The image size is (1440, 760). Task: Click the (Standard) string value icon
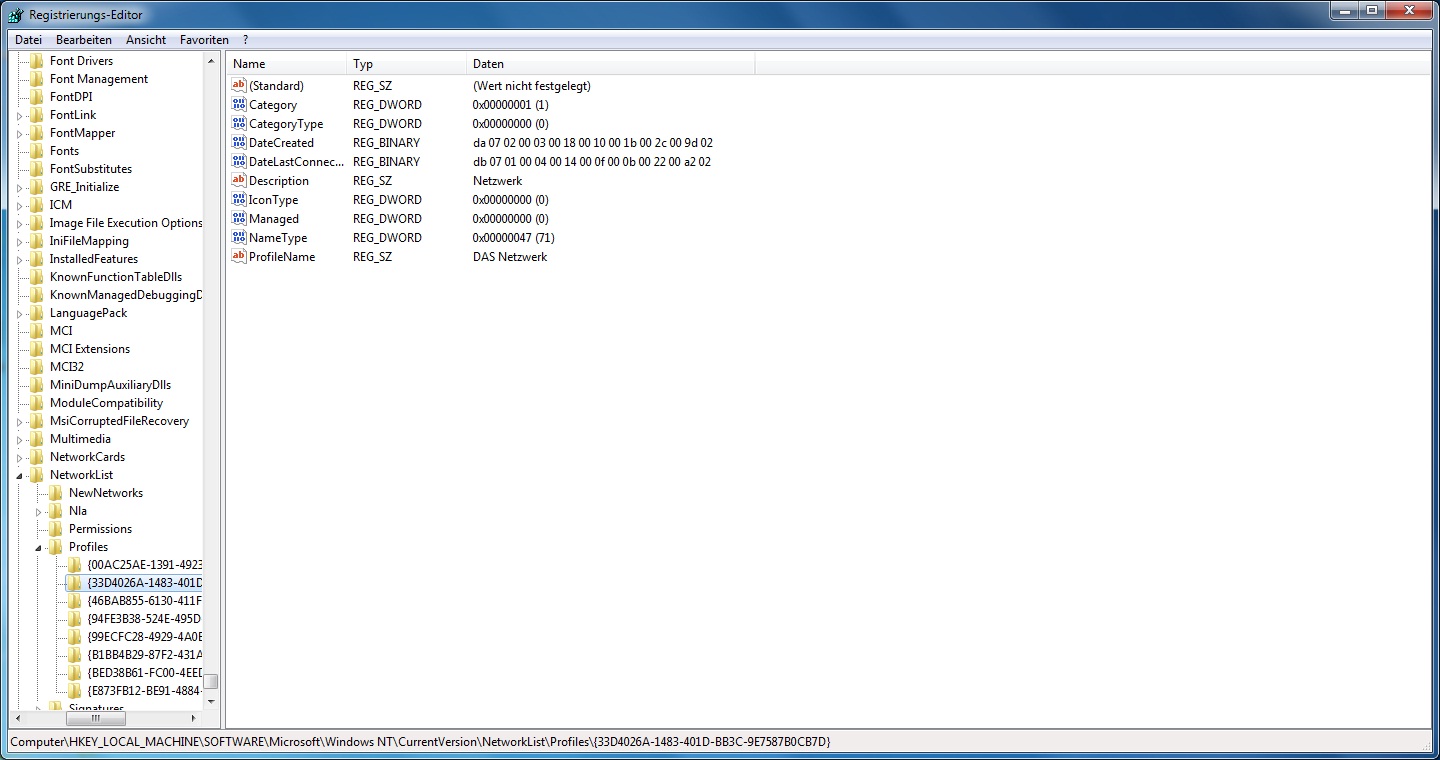pos(239,86)
